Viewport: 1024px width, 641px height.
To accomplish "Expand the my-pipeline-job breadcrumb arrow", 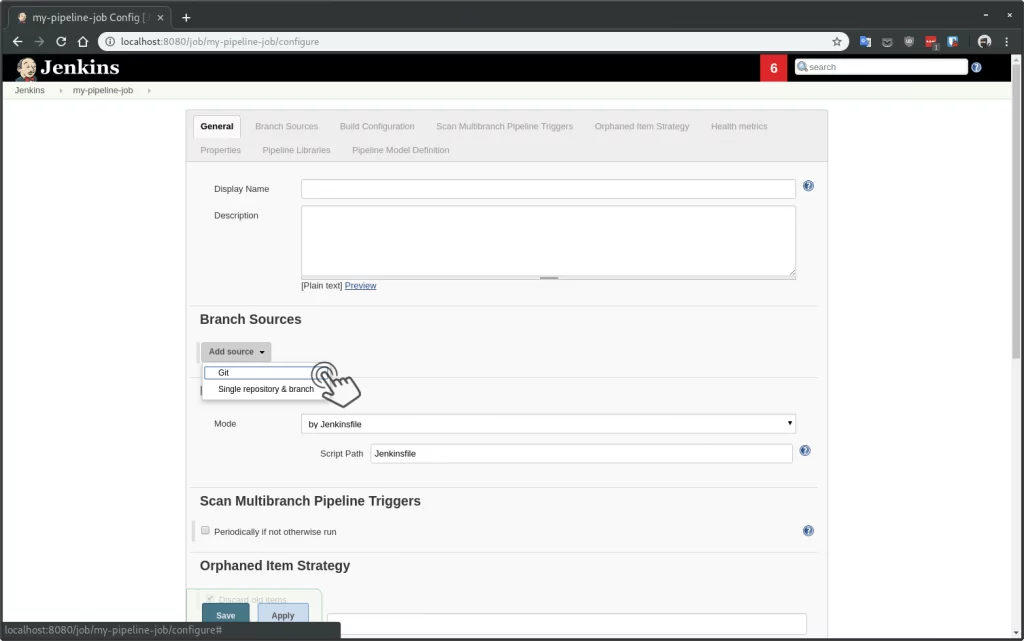I will tap(149, 91).
